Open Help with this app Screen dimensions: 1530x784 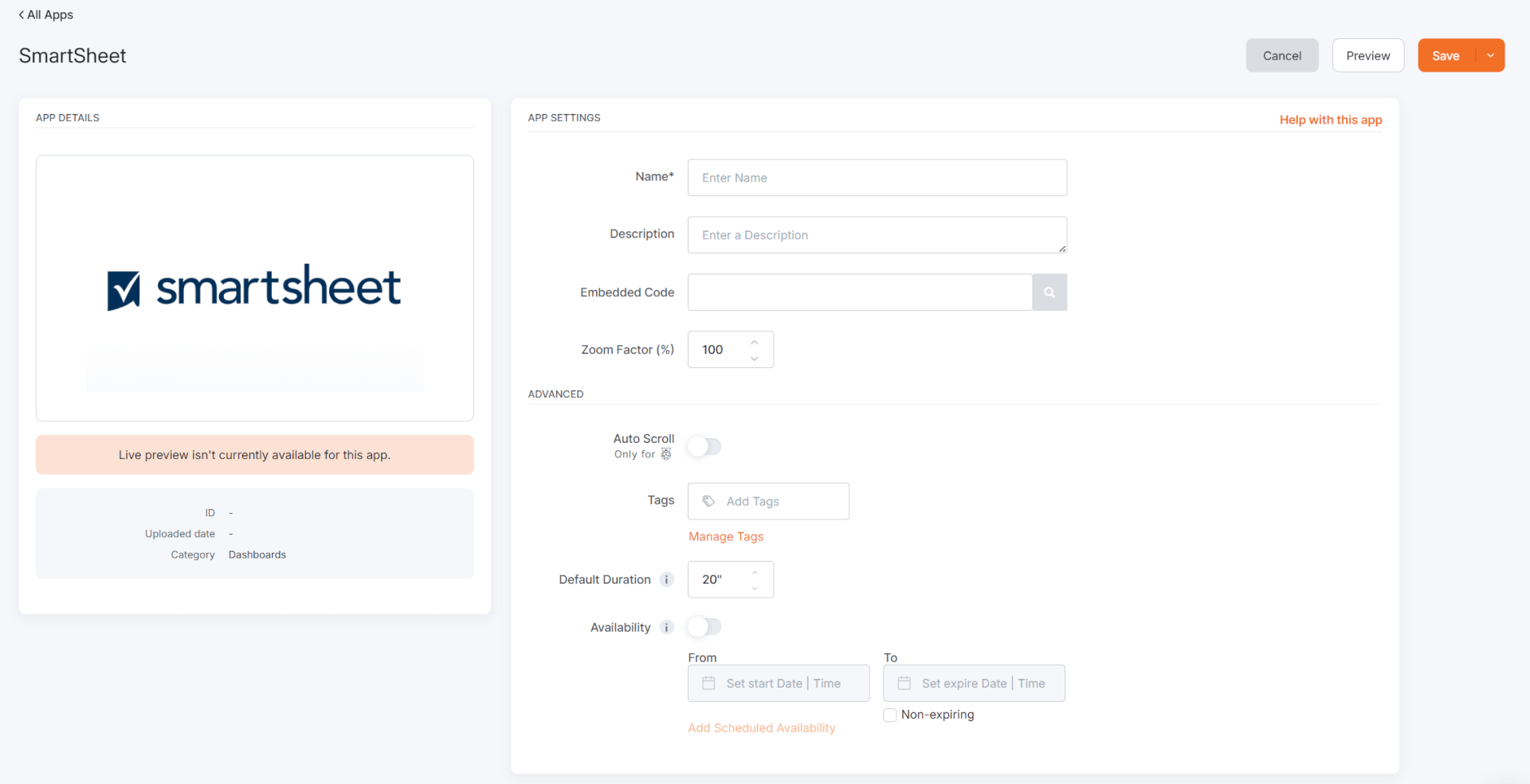click(1330, 120)
